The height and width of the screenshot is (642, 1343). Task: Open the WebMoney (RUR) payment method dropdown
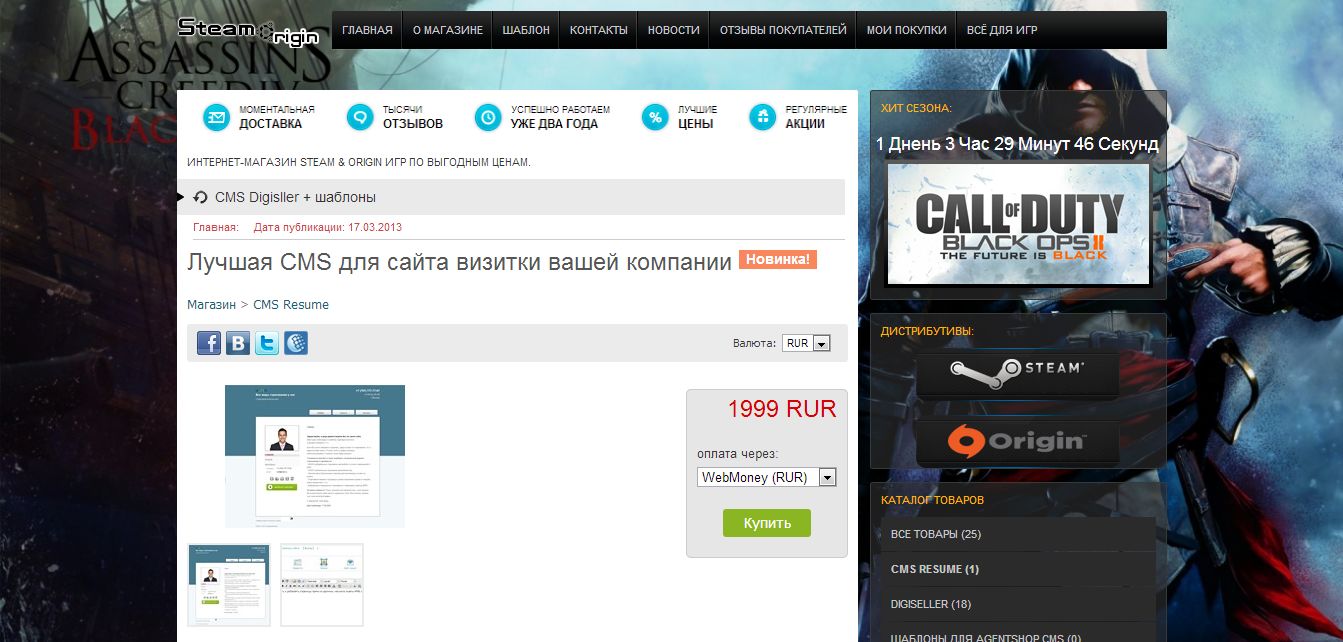(x=766, y=477)
